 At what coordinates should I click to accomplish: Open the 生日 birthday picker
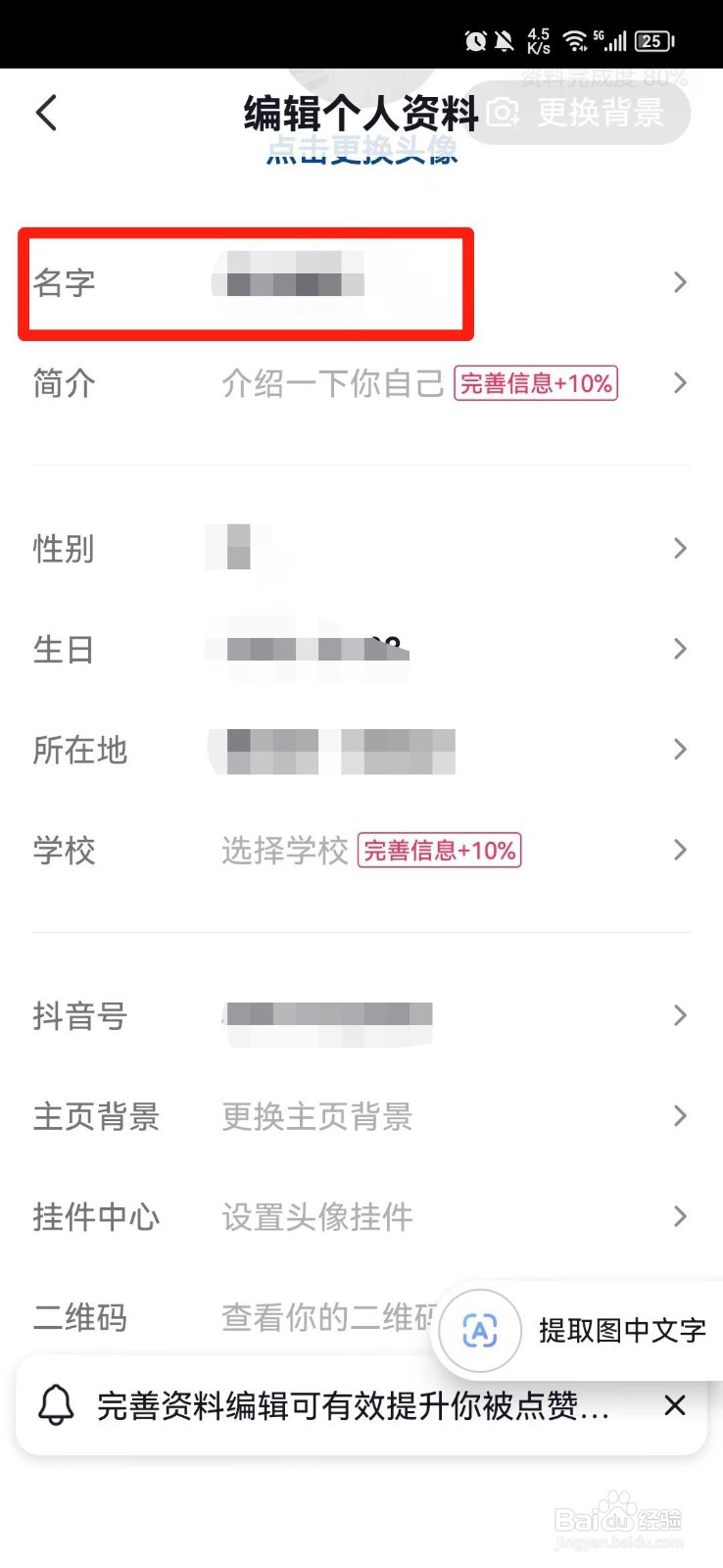(x=361, y=649)
